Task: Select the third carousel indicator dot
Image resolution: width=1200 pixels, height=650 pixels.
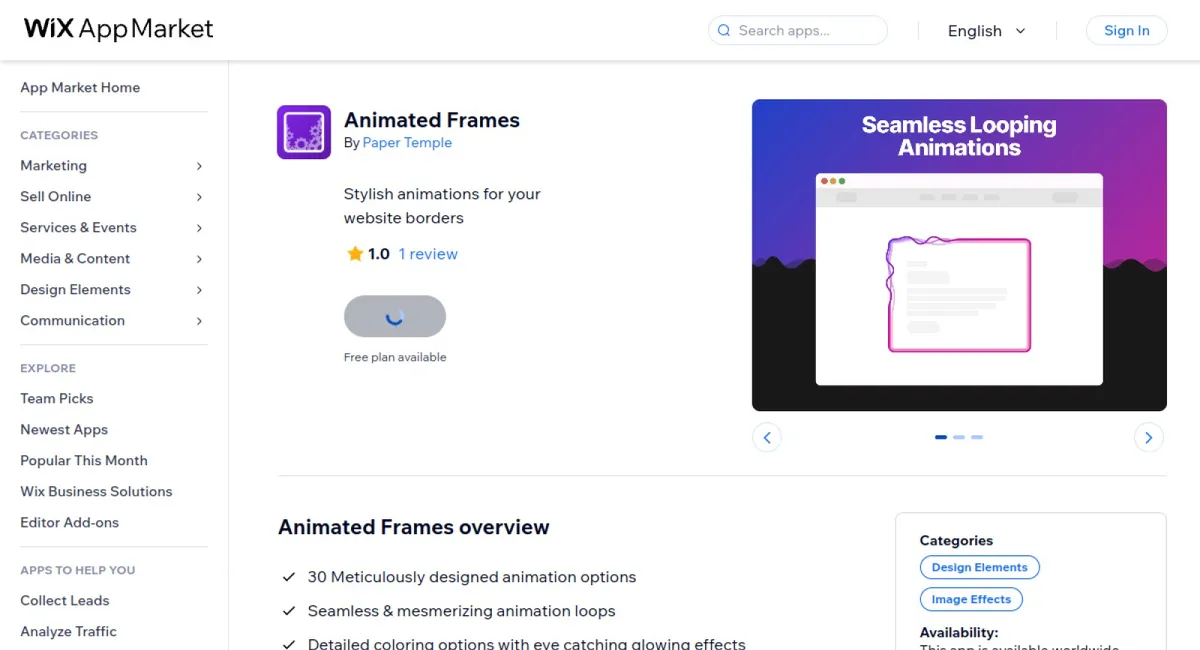Action: click(x=977, y=437)
